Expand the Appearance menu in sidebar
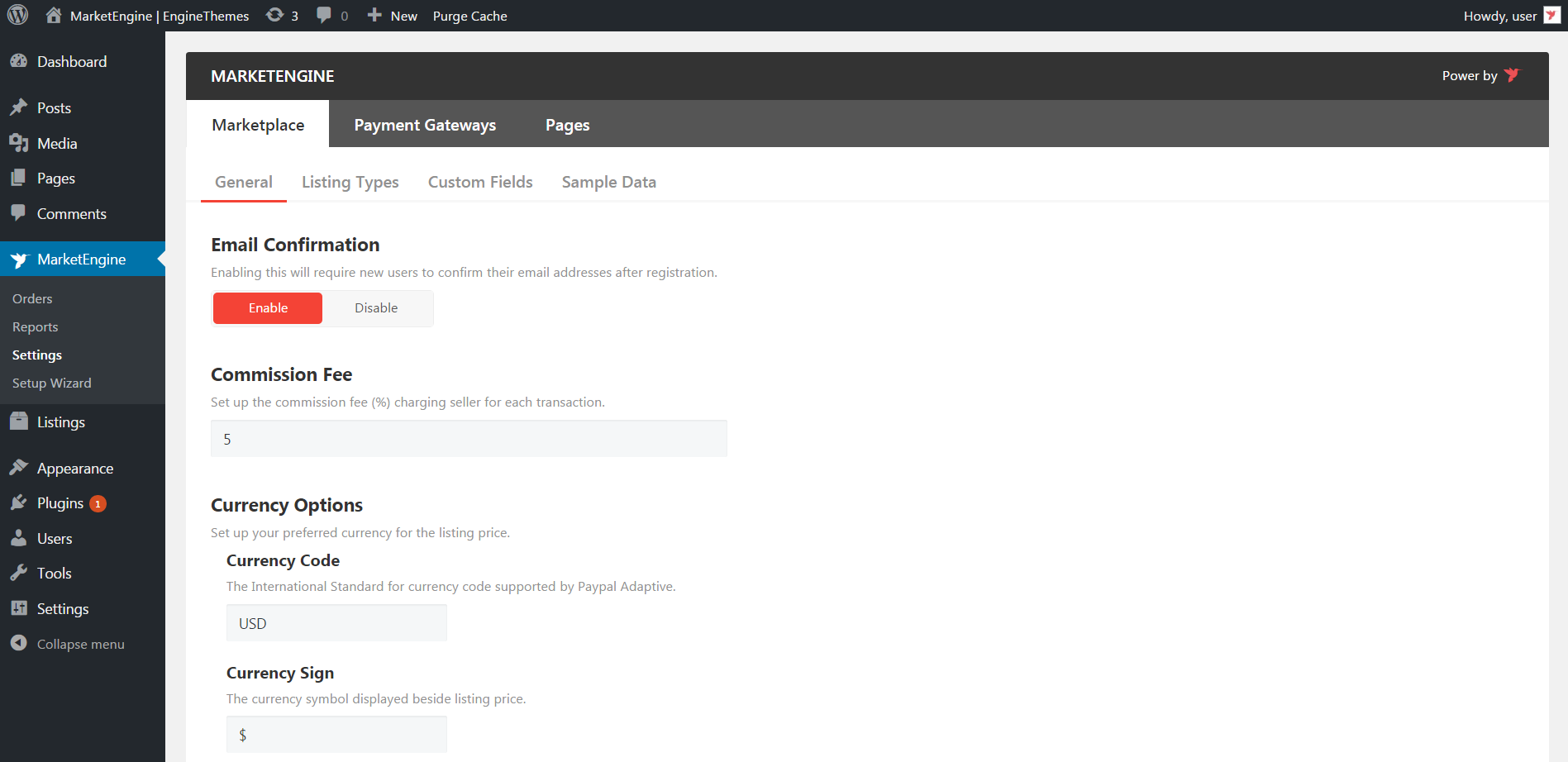 pos(74,469)
